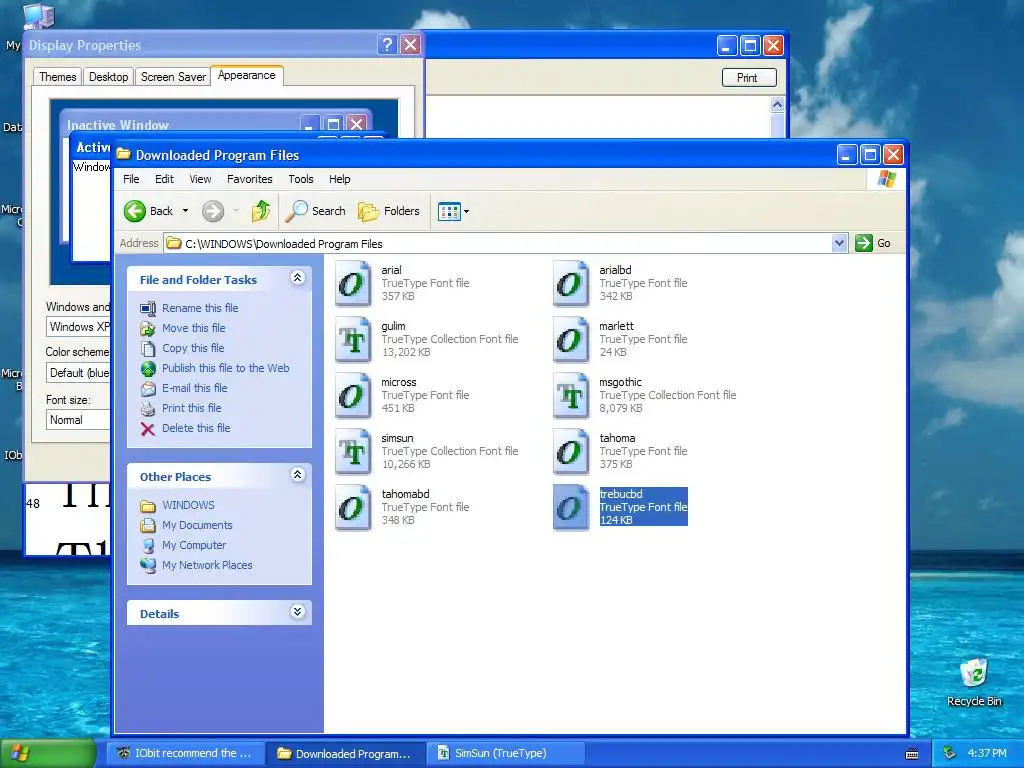
Task: Expand the Address bar dropdown arrow
Action: pyautogui.click(x=839, y=244)
